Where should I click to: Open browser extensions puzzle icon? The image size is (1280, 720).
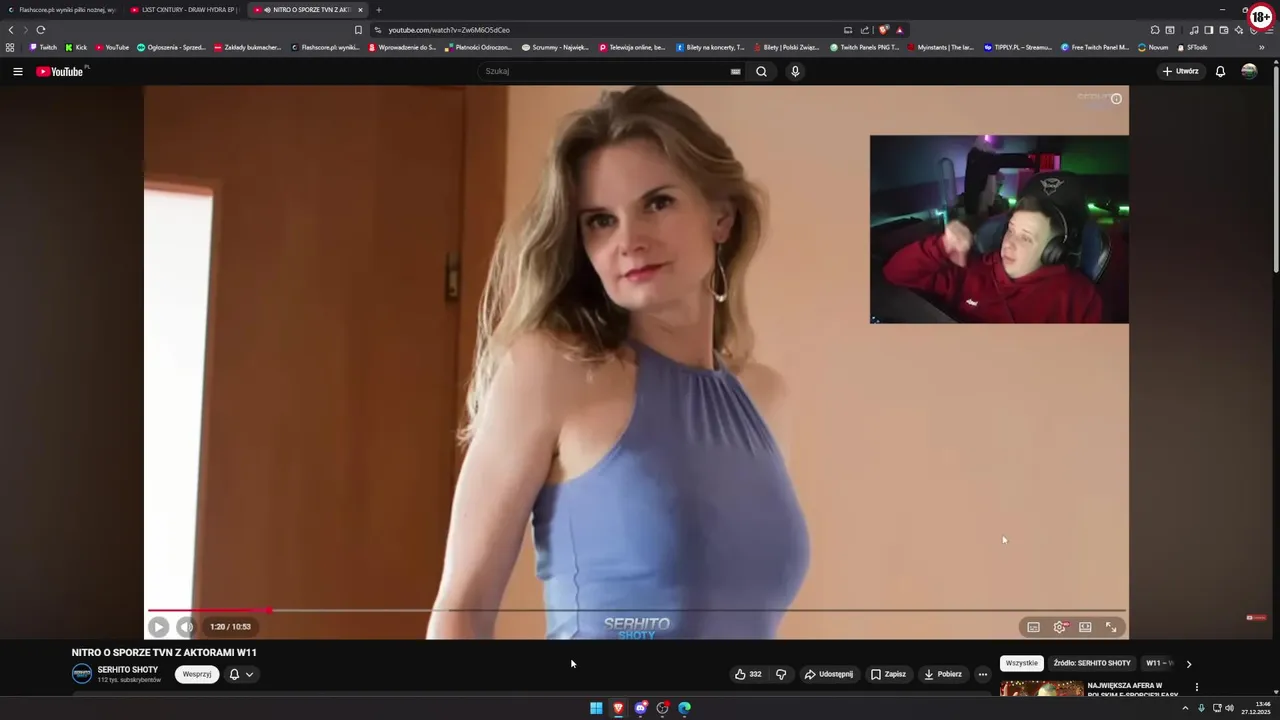point(1155,30)
